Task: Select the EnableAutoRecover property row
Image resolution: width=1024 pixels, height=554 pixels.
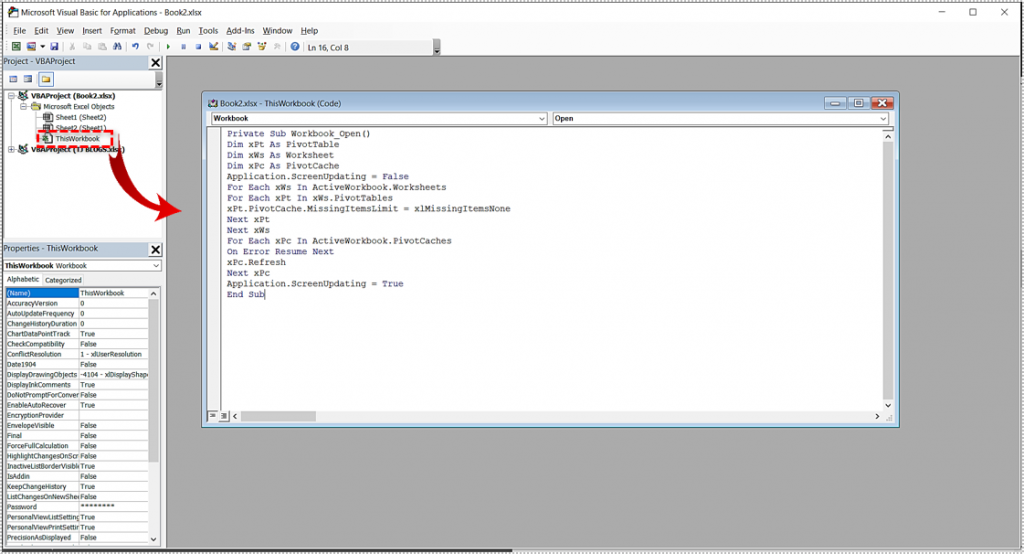Action: point(76,405)
